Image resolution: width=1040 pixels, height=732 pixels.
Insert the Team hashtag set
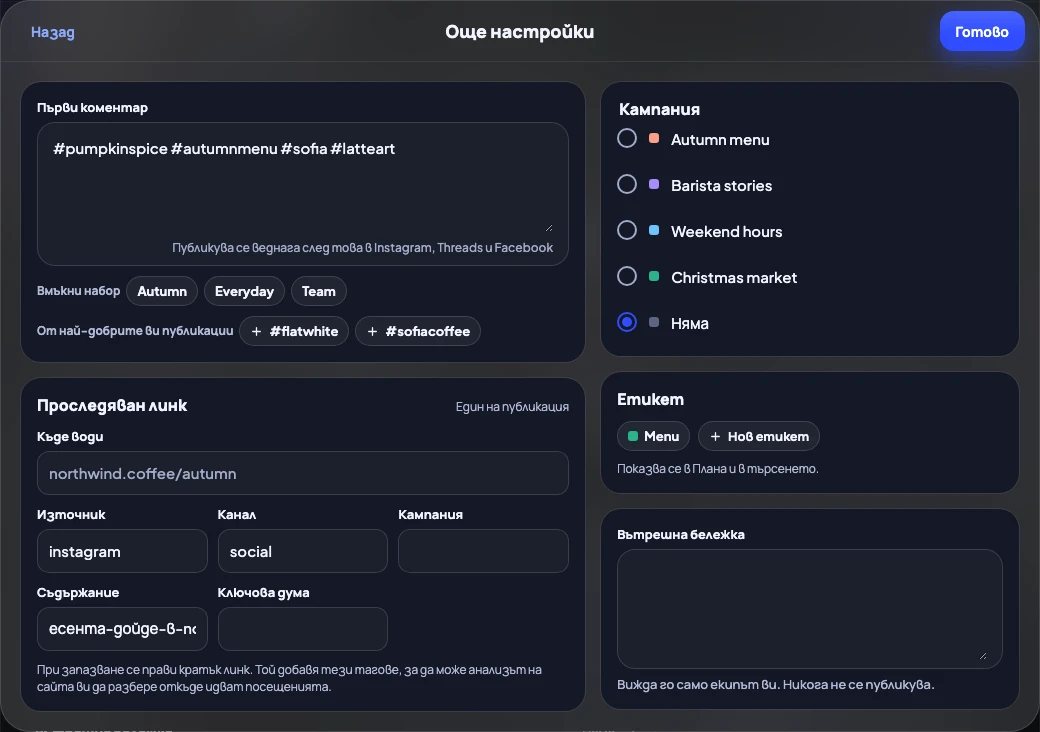tap(318, 291)
